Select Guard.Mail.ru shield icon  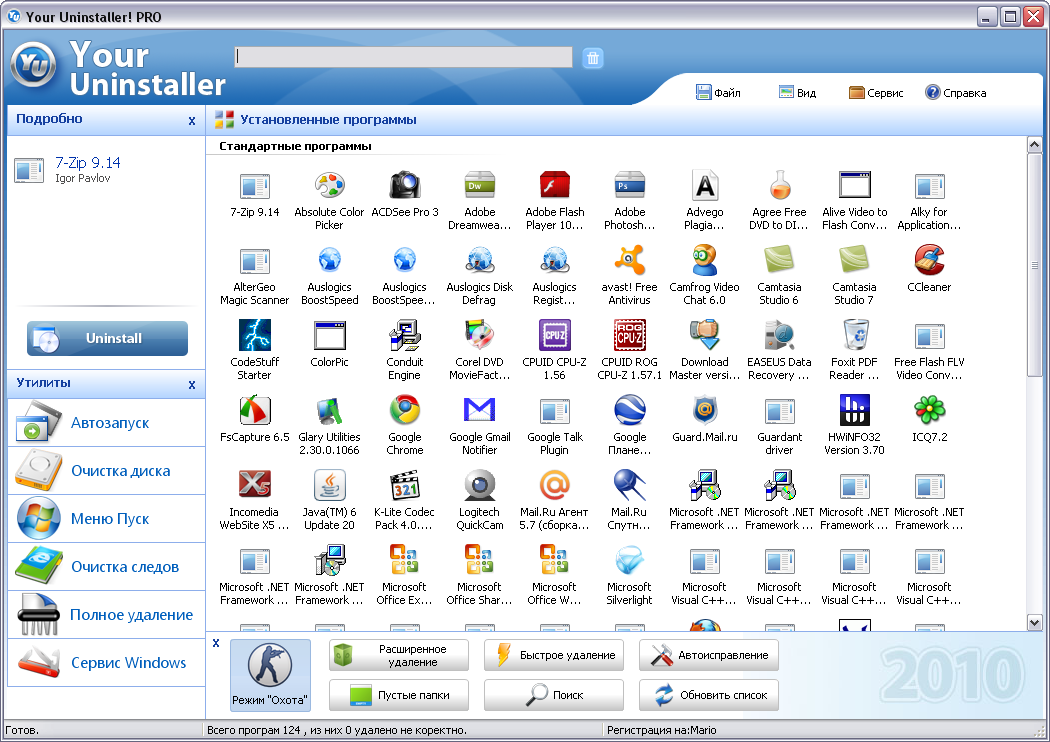point(704,410)
